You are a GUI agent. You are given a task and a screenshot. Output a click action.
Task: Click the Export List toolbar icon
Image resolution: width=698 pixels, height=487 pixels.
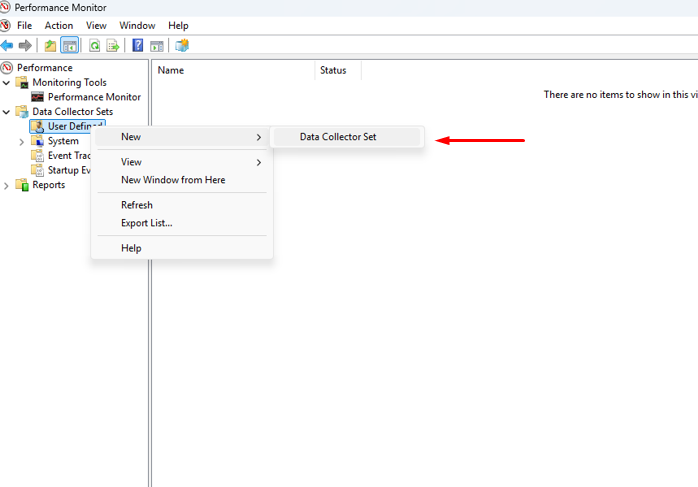pyautogui.click(x=113, y=45)
